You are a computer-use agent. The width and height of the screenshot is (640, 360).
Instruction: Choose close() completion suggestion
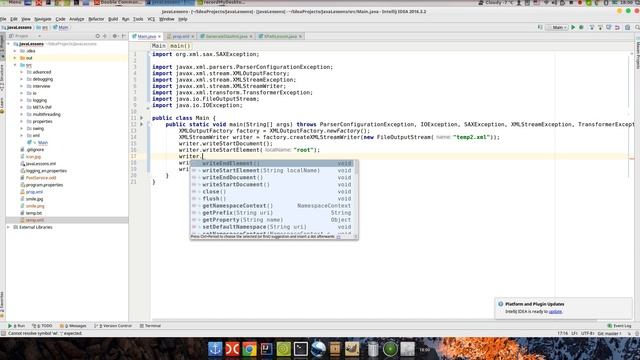[x=272, y=192]
